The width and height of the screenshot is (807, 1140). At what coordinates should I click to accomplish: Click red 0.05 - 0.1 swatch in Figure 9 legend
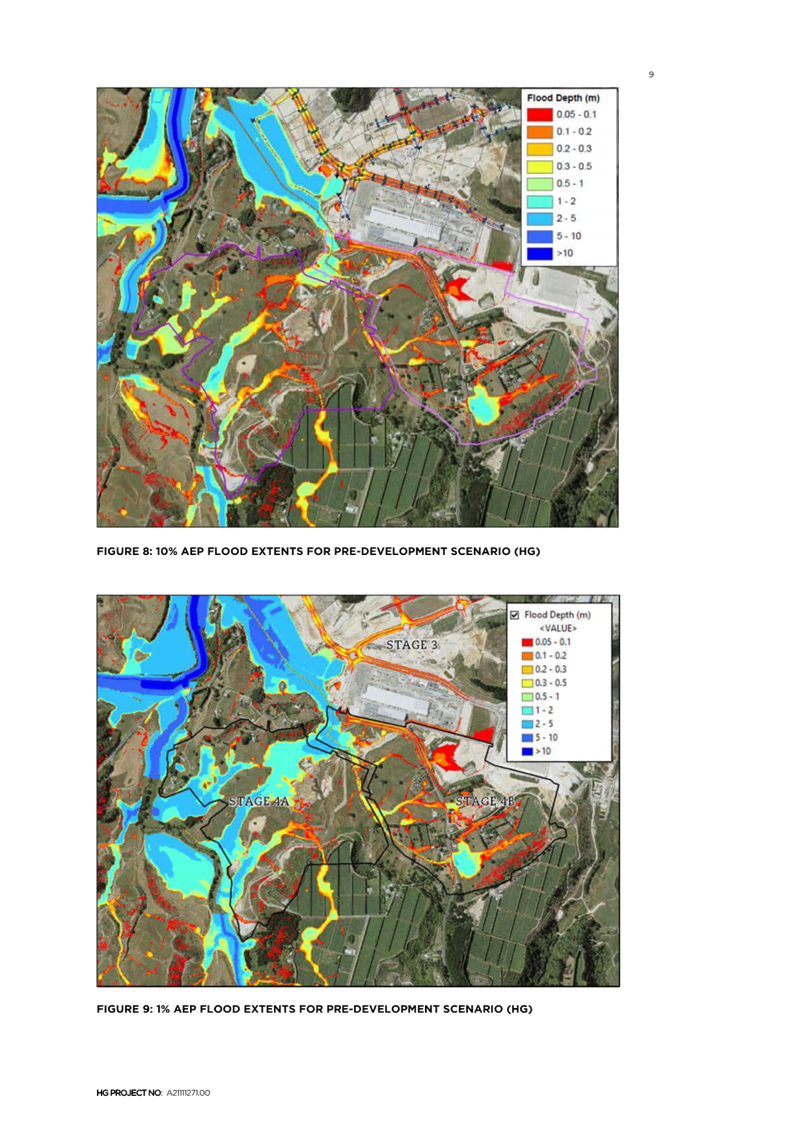[x=526, y=641]
